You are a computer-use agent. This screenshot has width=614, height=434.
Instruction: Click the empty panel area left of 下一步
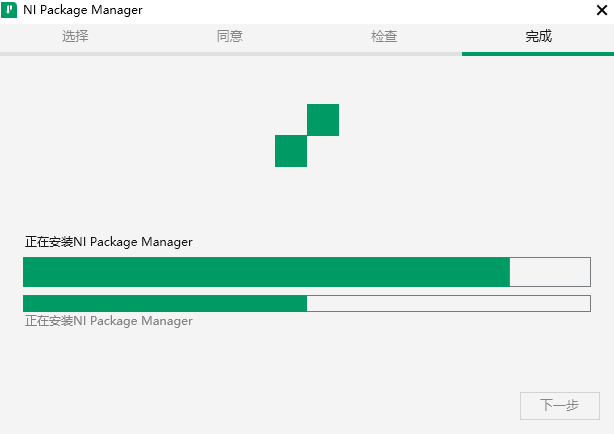(300, 405)
